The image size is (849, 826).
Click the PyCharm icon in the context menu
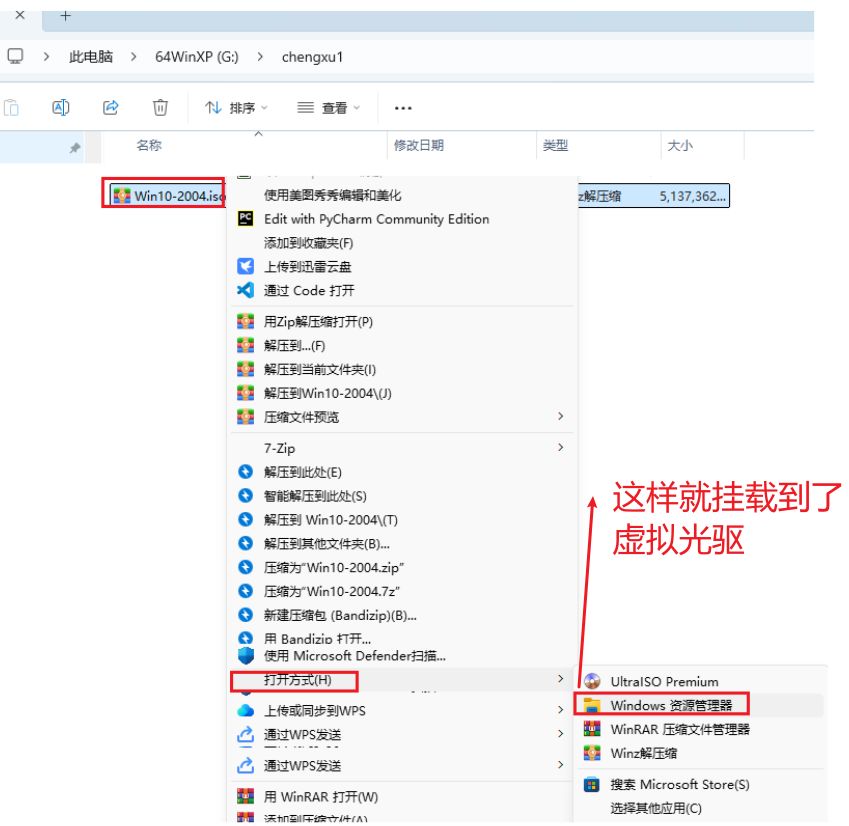click(x=245, y=219)
